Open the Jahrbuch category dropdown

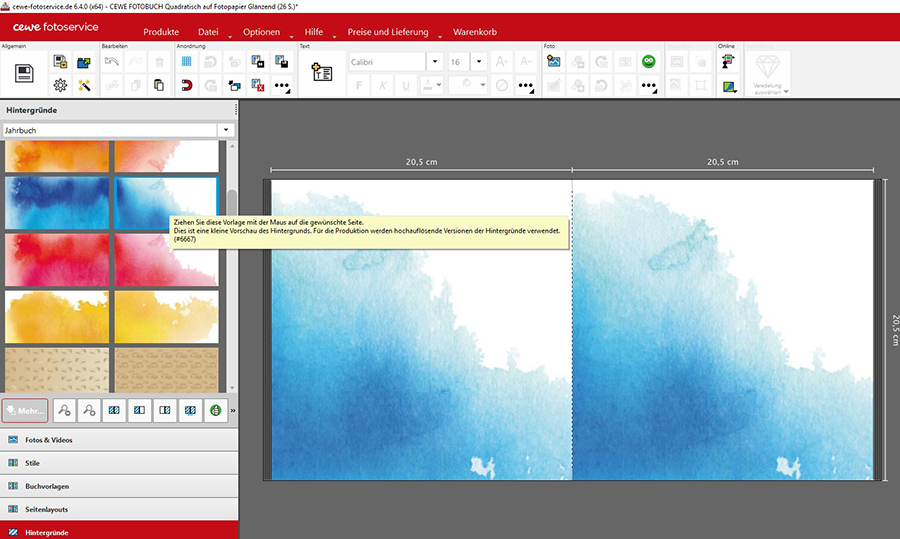pos(227,130)
